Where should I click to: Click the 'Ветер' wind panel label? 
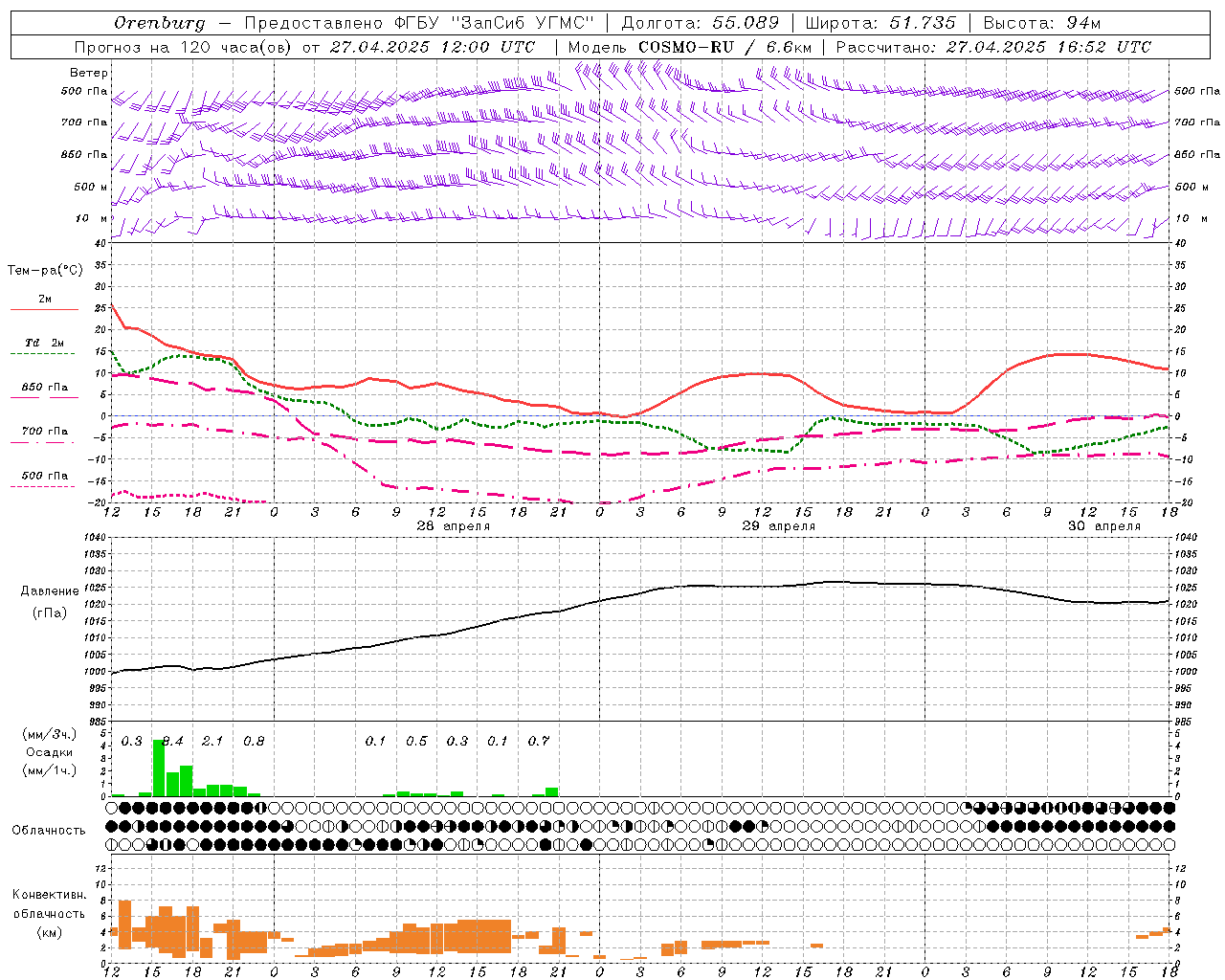click(x=89, y=73)
